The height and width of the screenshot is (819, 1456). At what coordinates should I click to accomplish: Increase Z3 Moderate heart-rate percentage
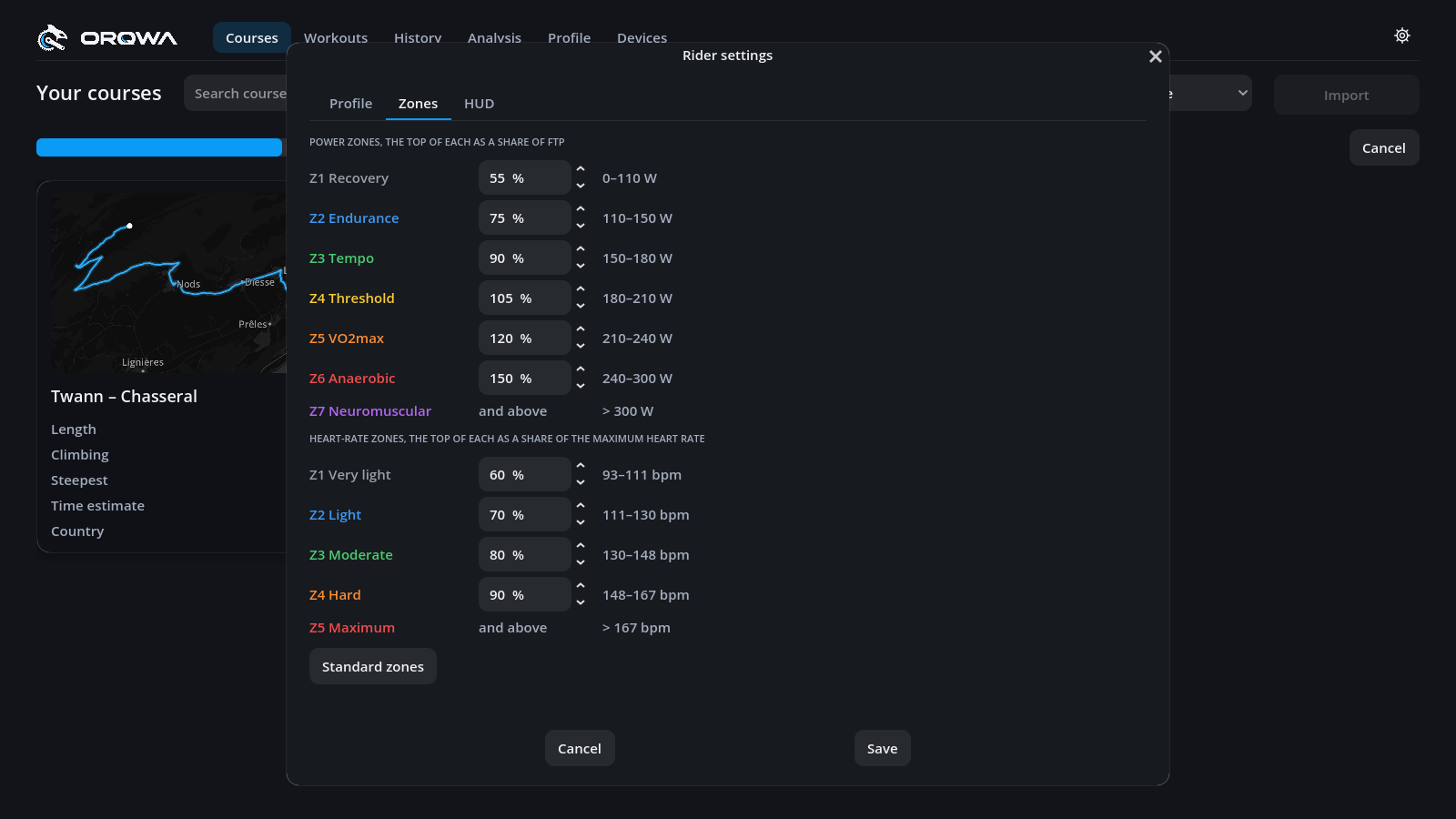pyautogui.click(x=581, y=547)
